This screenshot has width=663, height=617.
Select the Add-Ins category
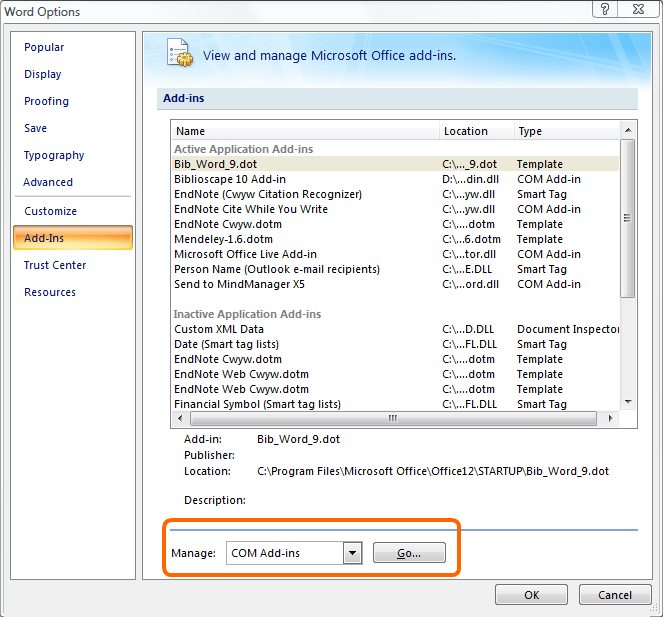73,238
